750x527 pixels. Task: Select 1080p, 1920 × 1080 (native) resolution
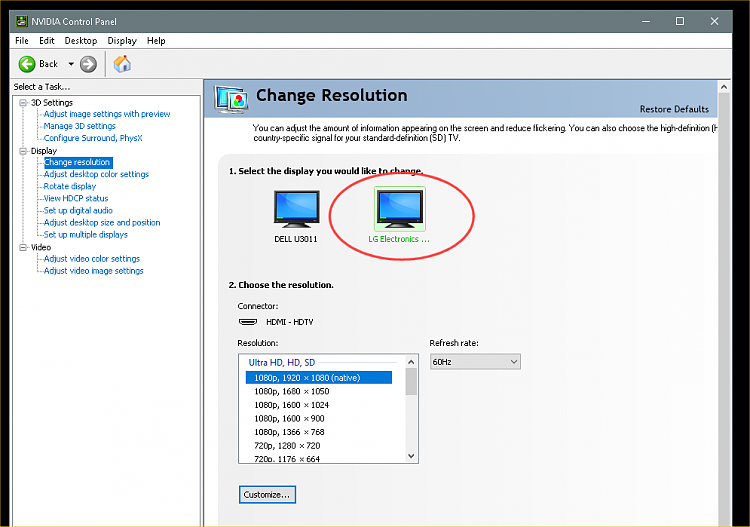319,378
